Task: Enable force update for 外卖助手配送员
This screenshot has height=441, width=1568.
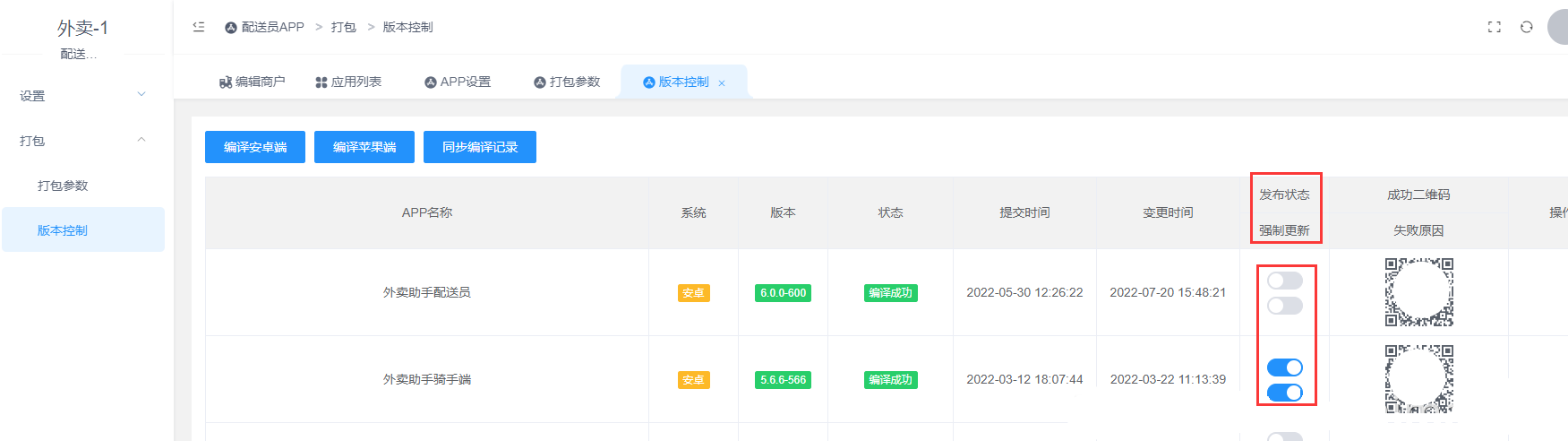Action: click(x=1285, y=306)
